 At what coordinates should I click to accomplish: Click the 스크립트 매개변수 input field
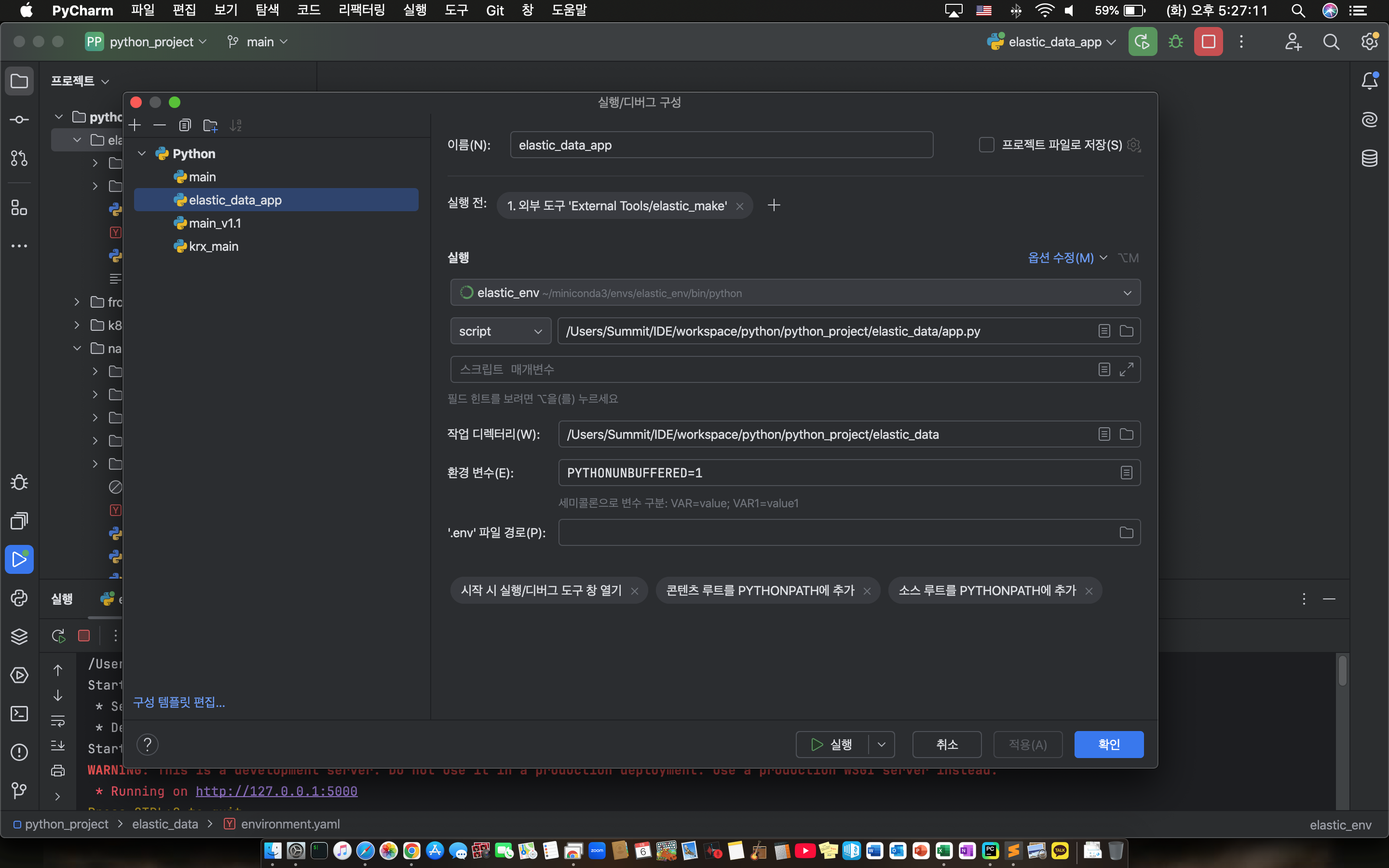point(769,369)
